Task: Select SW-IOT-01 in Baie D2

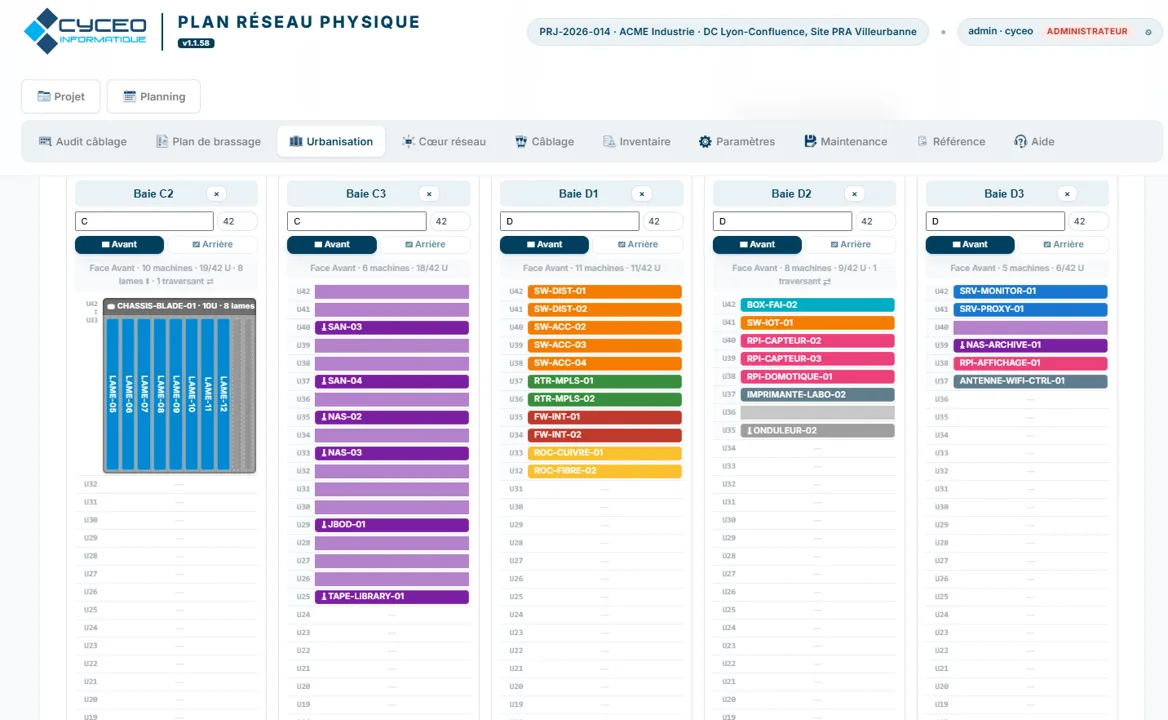Action: (x=818, y=323)
